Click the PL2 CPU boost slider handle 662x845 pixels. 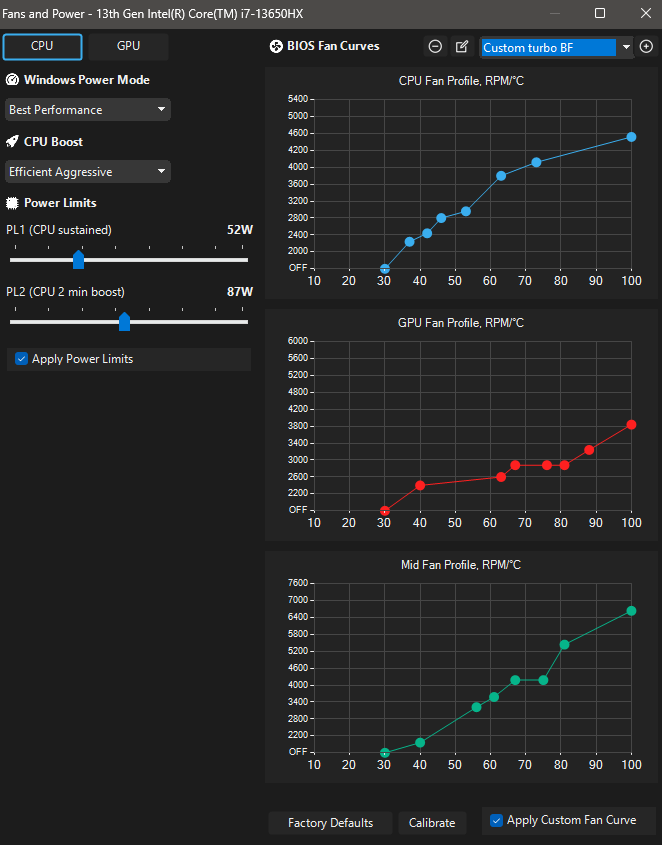tap(124, 321)
